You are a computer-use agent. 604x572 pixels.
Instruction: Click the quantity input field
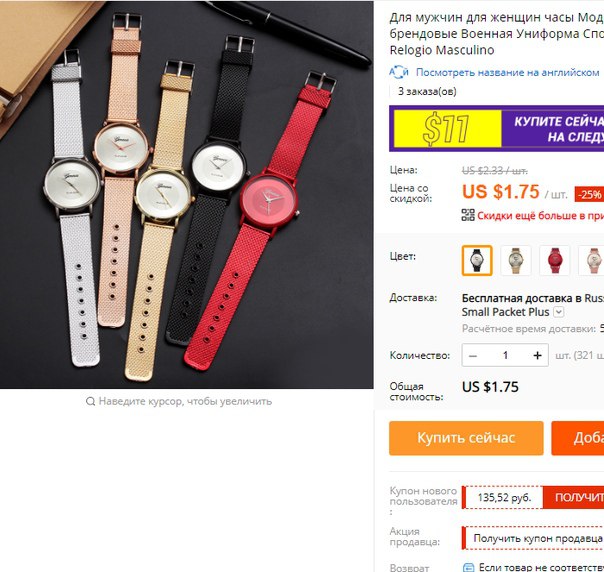click(x=505, y=355)
